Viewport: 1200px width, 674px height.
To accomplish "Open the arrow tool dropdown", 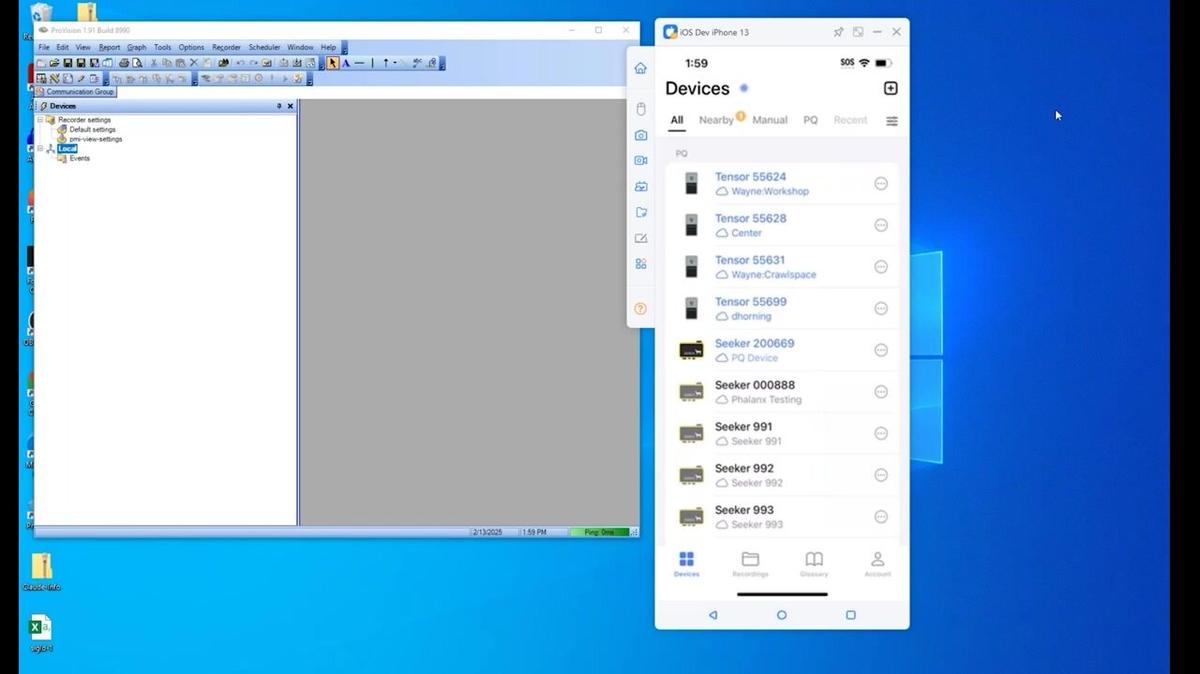I will coord(394,63).
